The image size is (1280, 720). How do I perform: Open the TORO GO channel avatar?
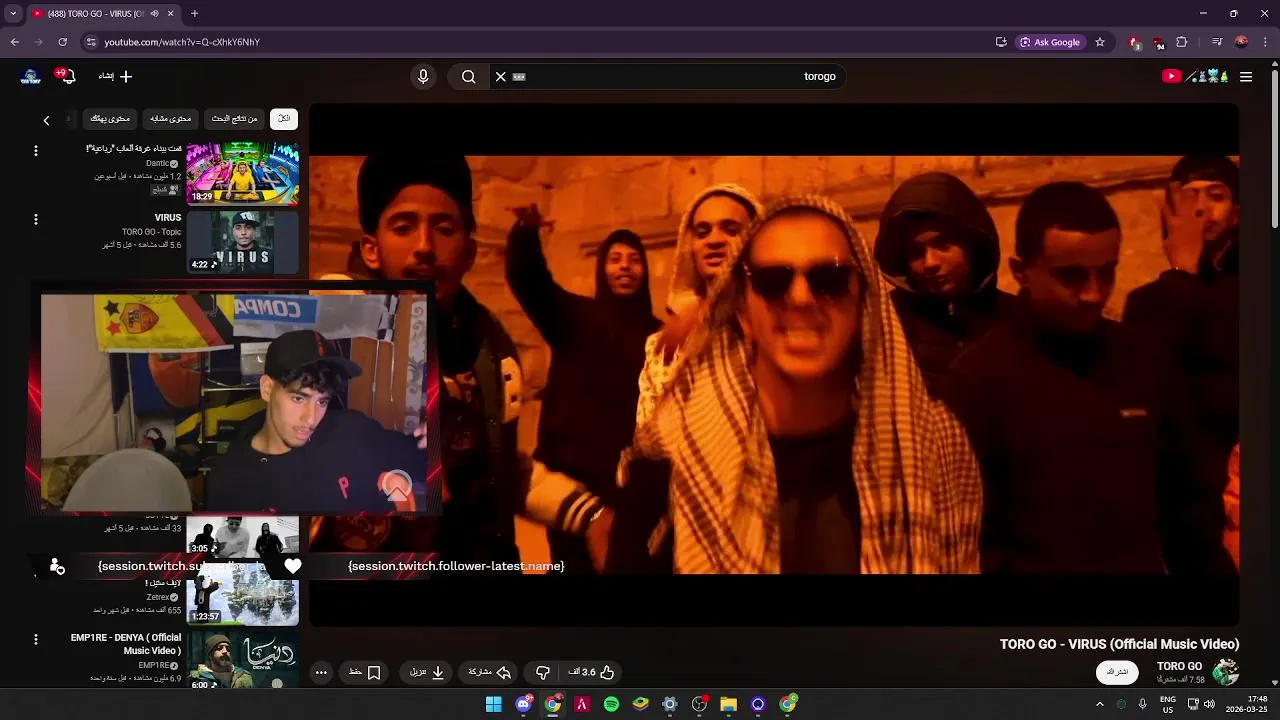point(1226,672)
